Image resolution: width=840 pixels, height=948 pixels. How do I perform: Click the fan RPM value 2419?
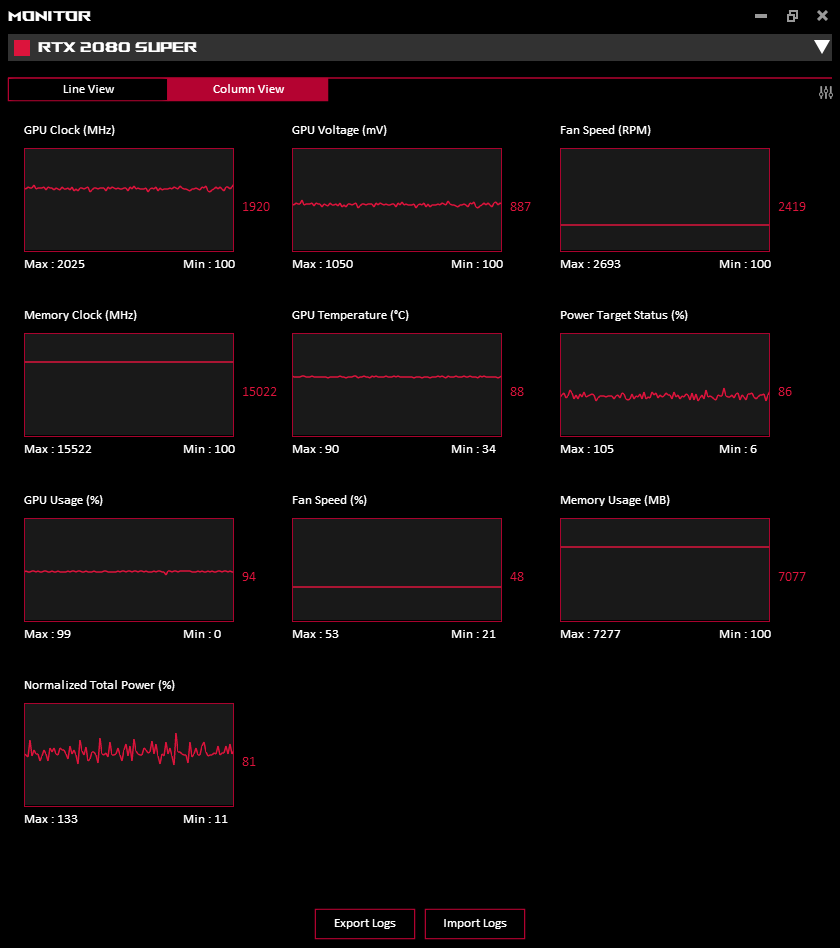point(792,207)
